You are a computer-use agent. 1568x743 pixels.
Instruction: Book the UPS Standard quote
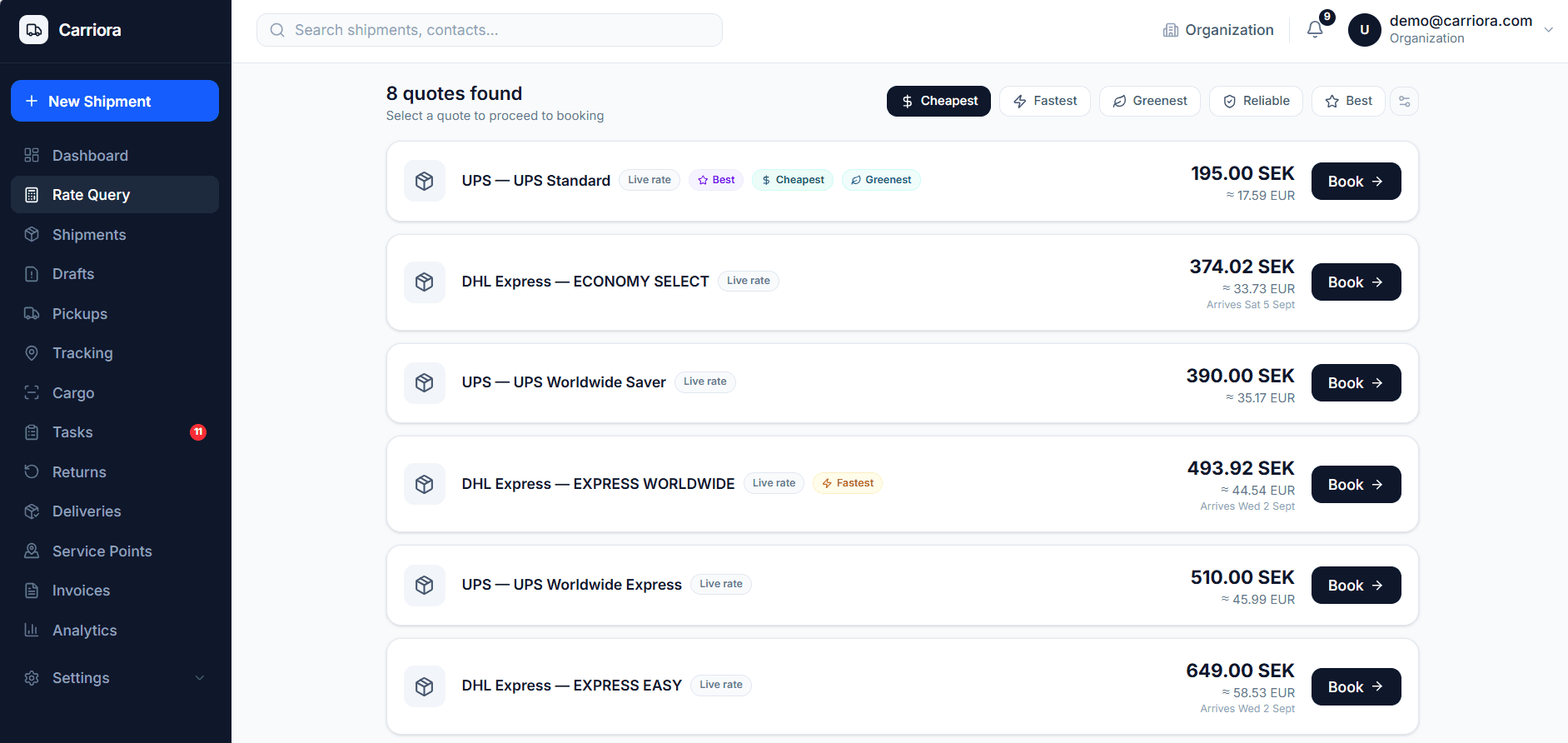point(1356,181)
